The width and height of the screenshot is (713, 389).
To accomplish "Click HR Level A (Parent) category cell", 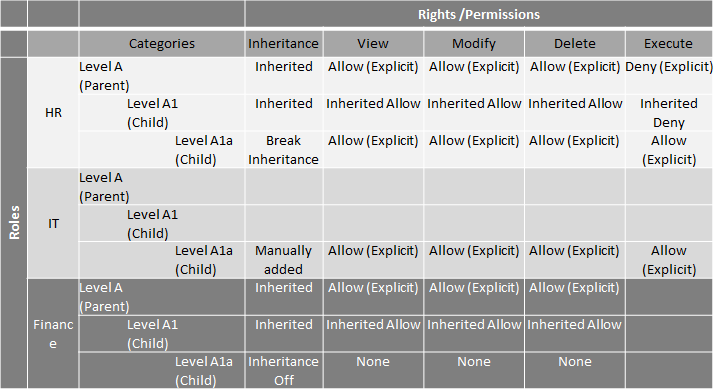I will point(162,76).
